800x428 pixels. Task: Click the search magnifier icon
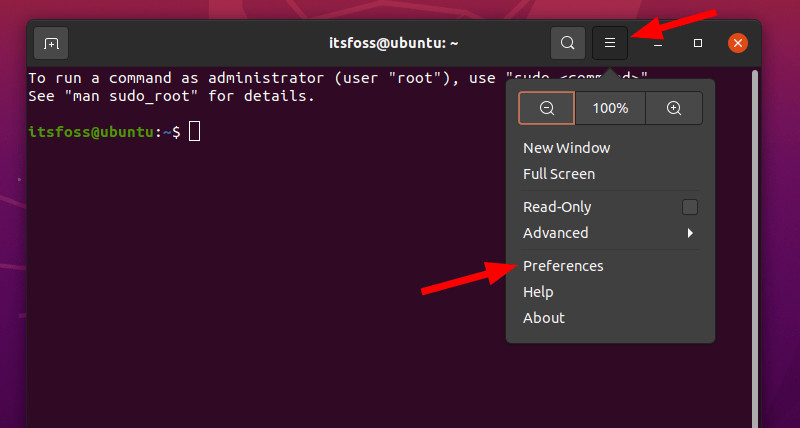pos(567,43)
